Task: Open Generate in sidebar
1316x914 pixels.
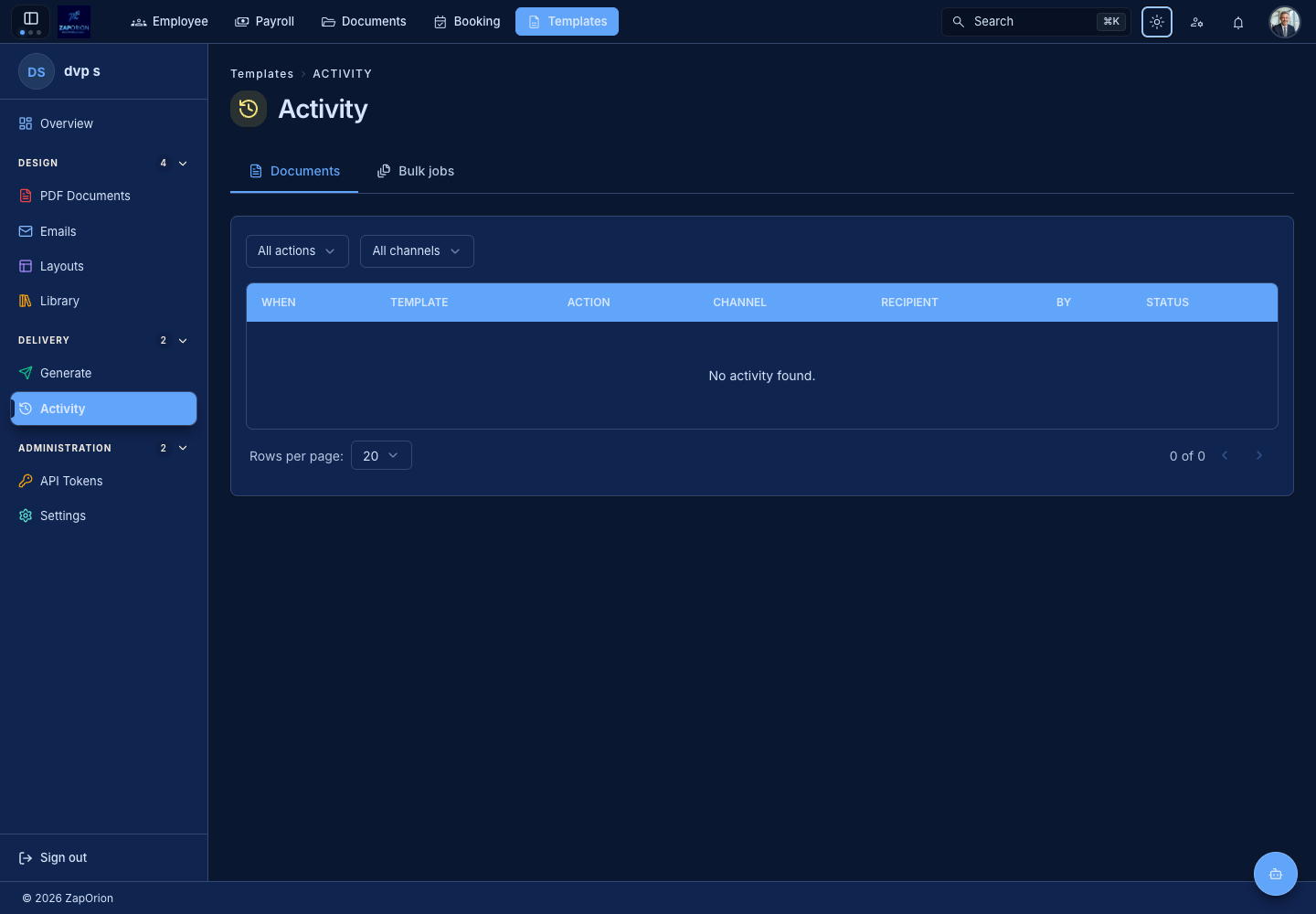Action: click(x=103, y=373)
